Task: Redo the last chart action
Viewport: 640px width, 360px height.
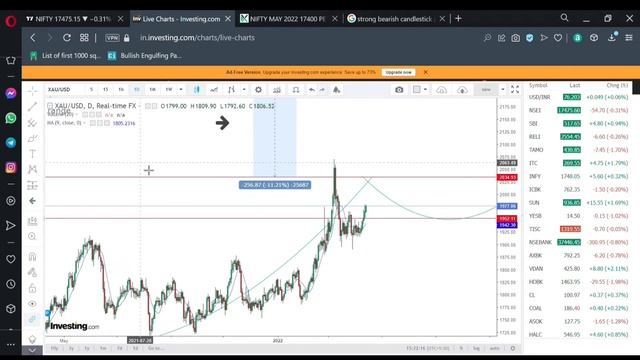Action: tap(322, 89)
